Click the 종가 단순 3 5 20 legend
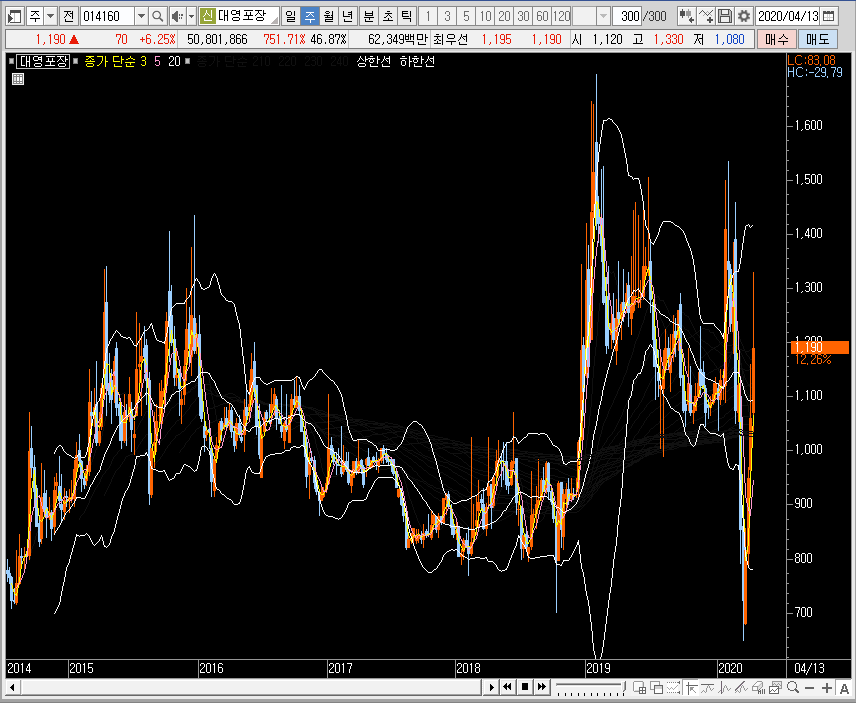The width and height of the screenshot is (856, 703). pos(132,61)
